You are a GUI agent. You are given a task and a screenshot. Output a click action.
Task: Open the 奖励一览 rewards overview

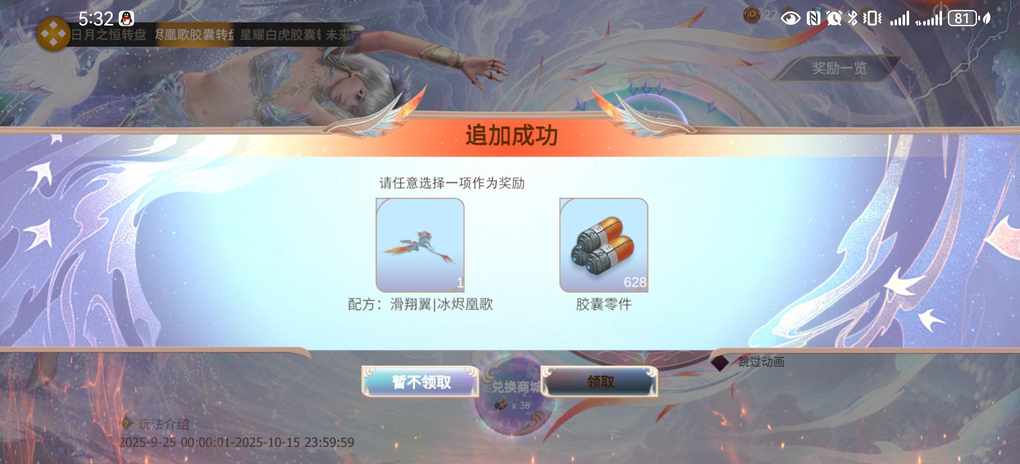click(x=839, y=68)
